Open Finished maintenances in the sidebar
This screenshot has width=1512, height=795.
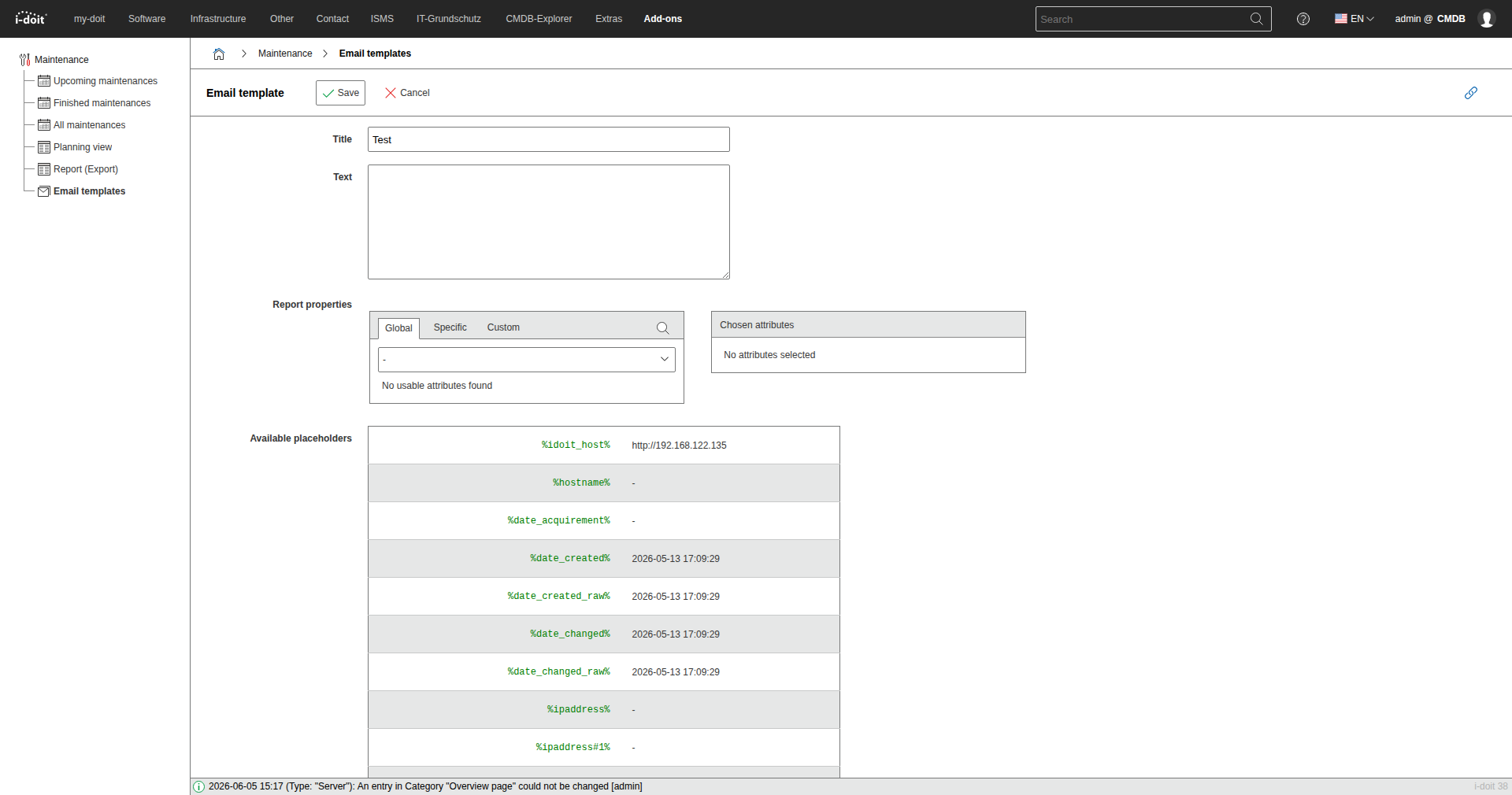coord(102,103)
